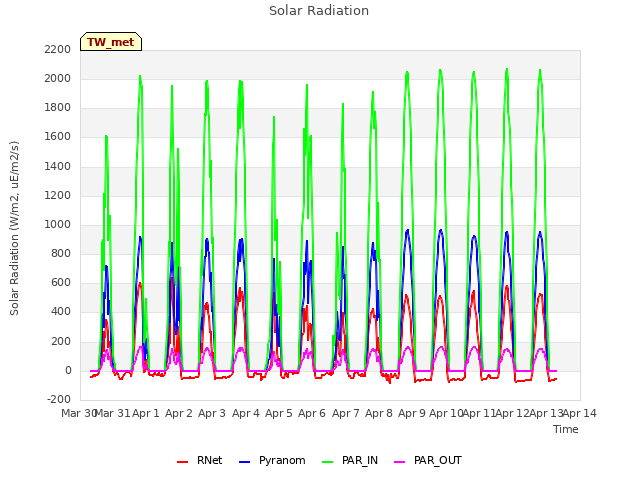Click the magenta PAR_OUT legend swatch
Screen dimensions: 640x480
pyautogui.click(x=400, y=462)
